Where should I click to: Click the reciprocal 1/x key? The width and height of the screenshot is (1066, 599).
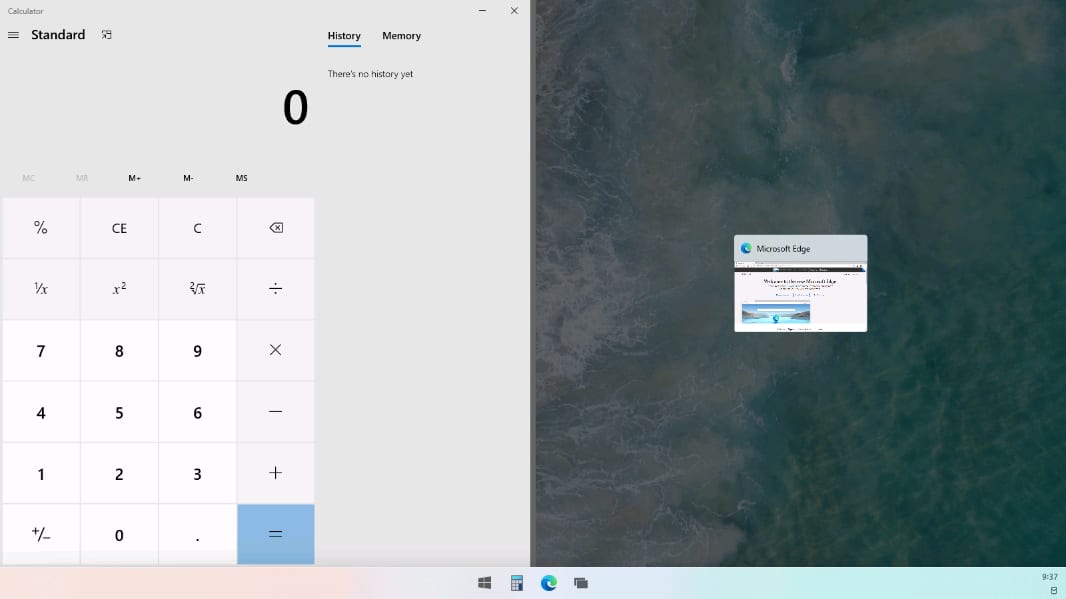coord(41,289)
